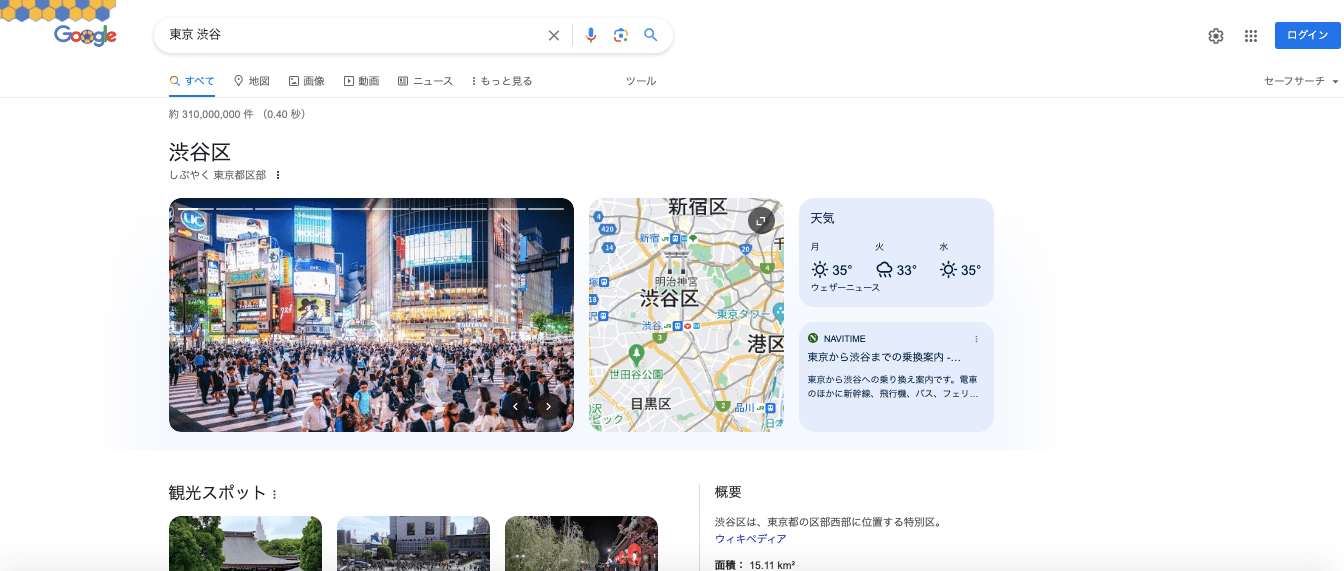Open the third 観光スポット night thumbnail
1344x571 pixels.
tap(581, 543)
